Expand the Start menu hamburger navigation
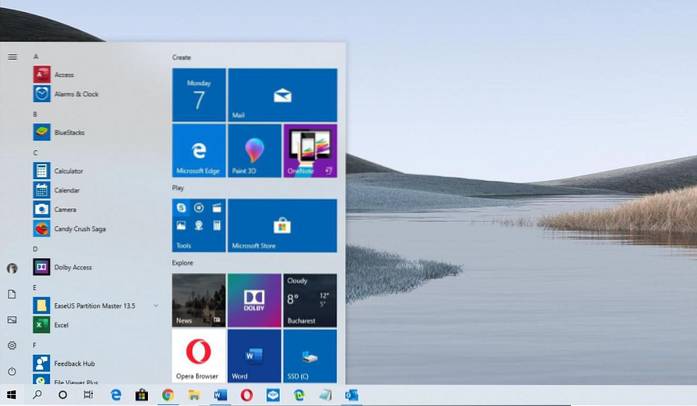The height and width of the screenshot is (406, 697). [x=12, y=57]
